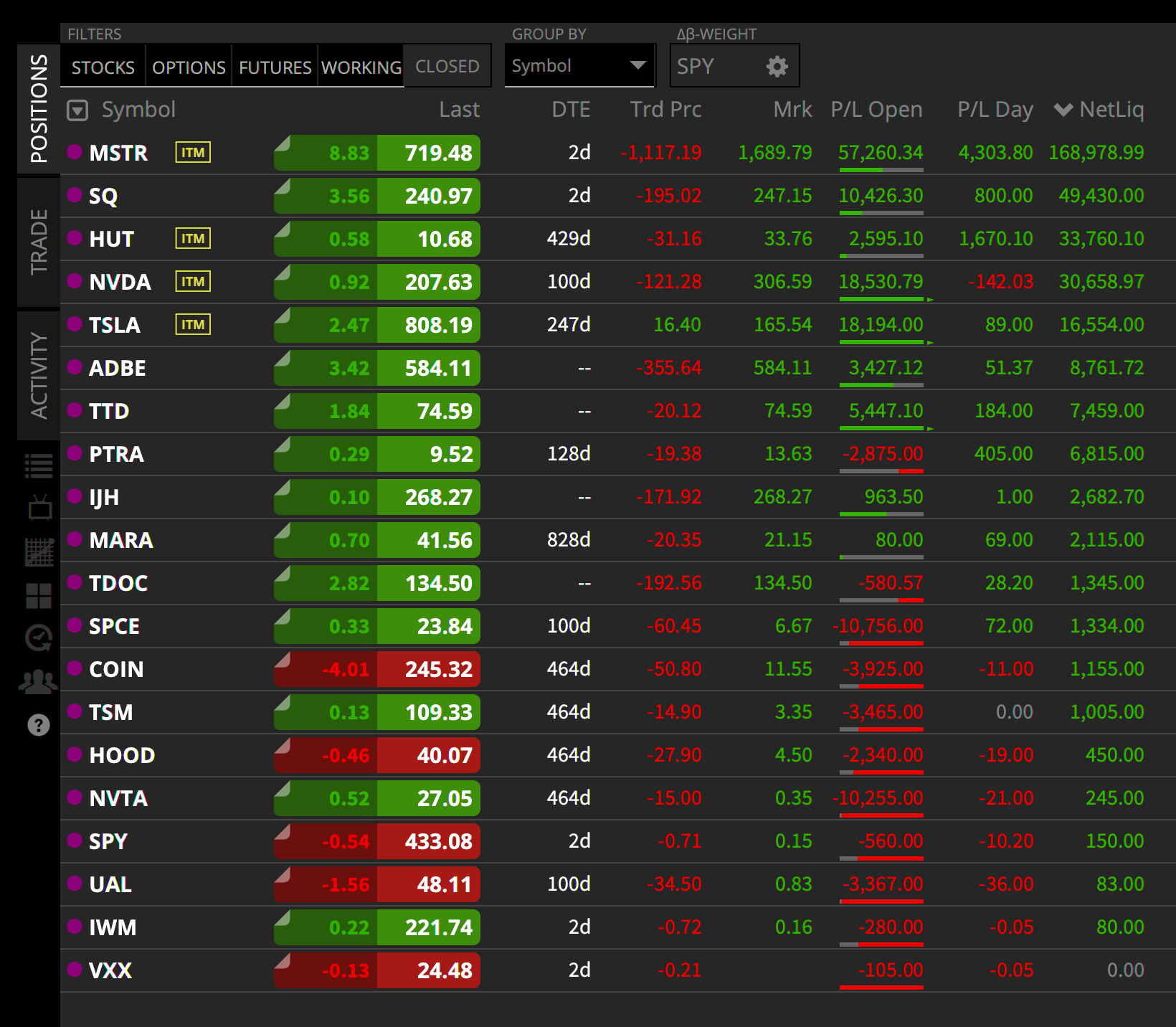Click the ITM badge on HUT row
Image resolution: width=1176 pixels, height=1027 pixels.
coord(193,238)
